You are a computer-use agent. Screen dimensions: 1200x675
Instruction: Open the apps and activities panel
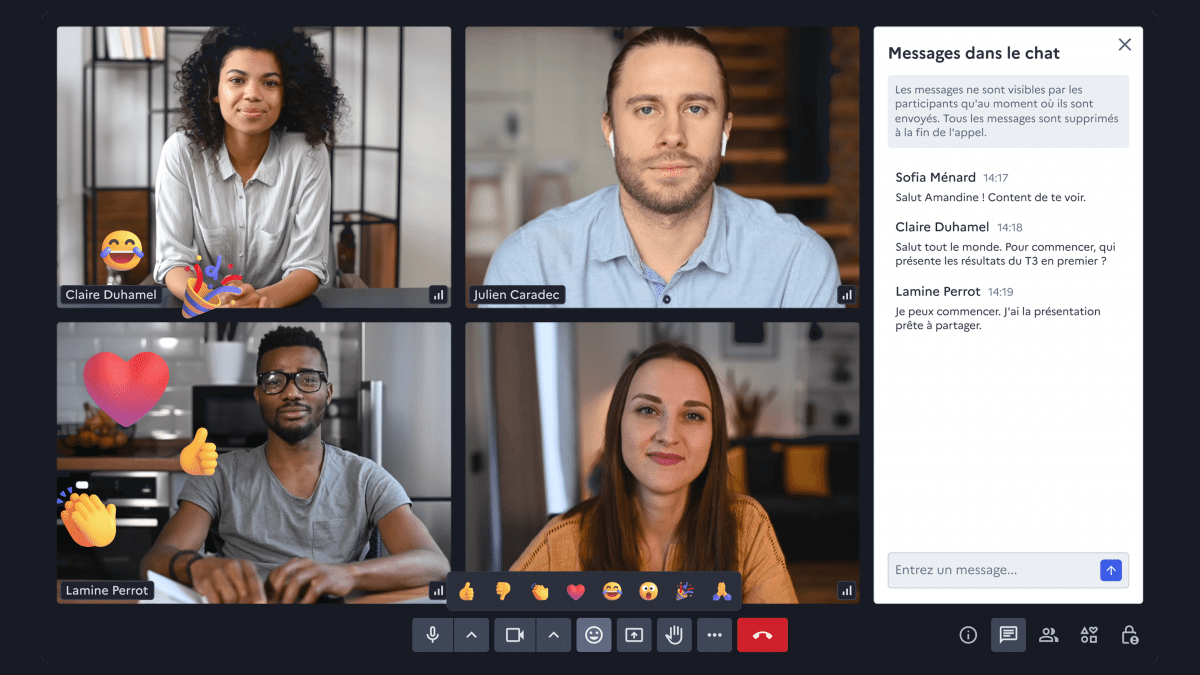(x=1088, y=635)
